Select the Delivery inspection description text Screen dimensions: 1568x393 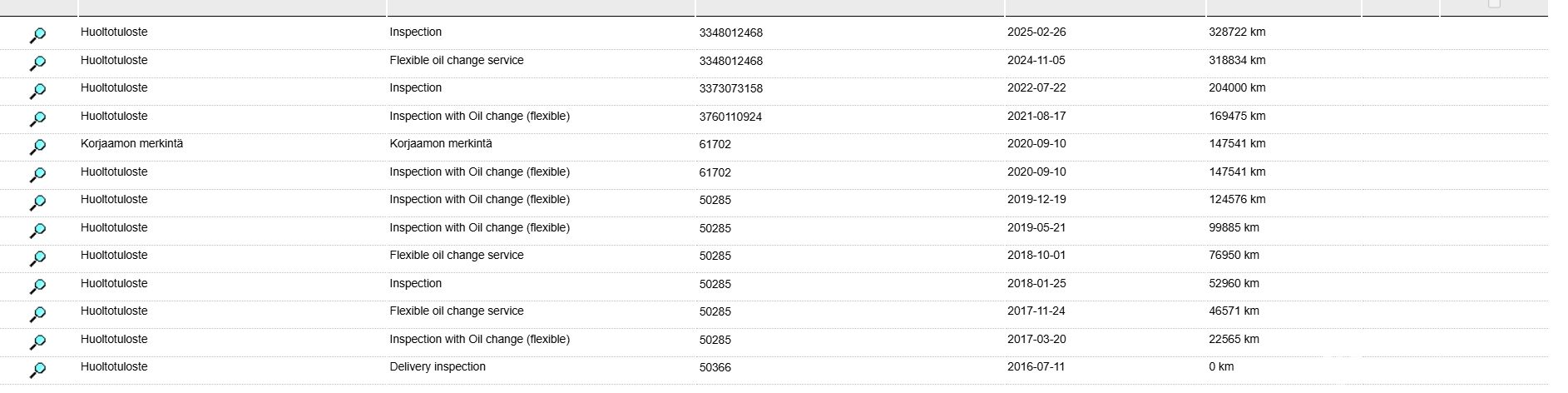pos(438,366)
